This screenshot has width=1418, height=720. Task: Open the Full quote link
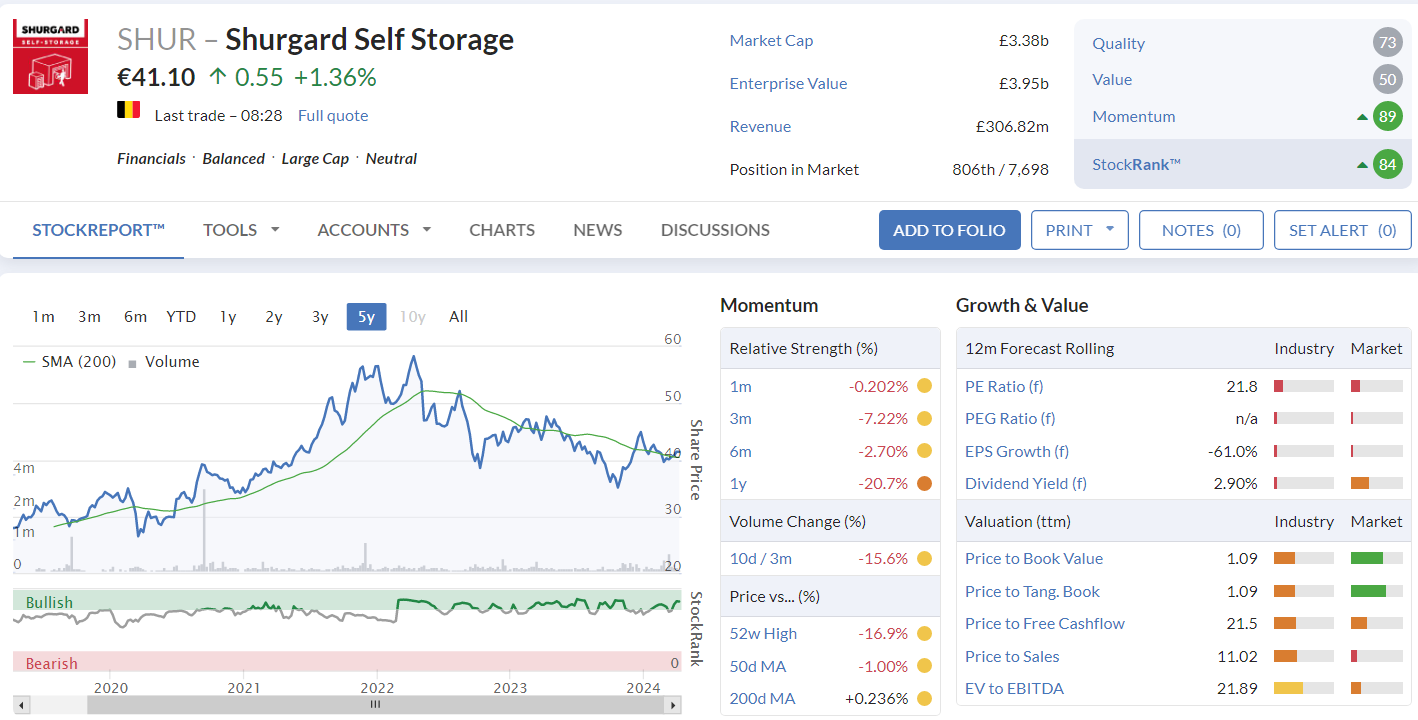pyautogui.click(x=333, y=116)
